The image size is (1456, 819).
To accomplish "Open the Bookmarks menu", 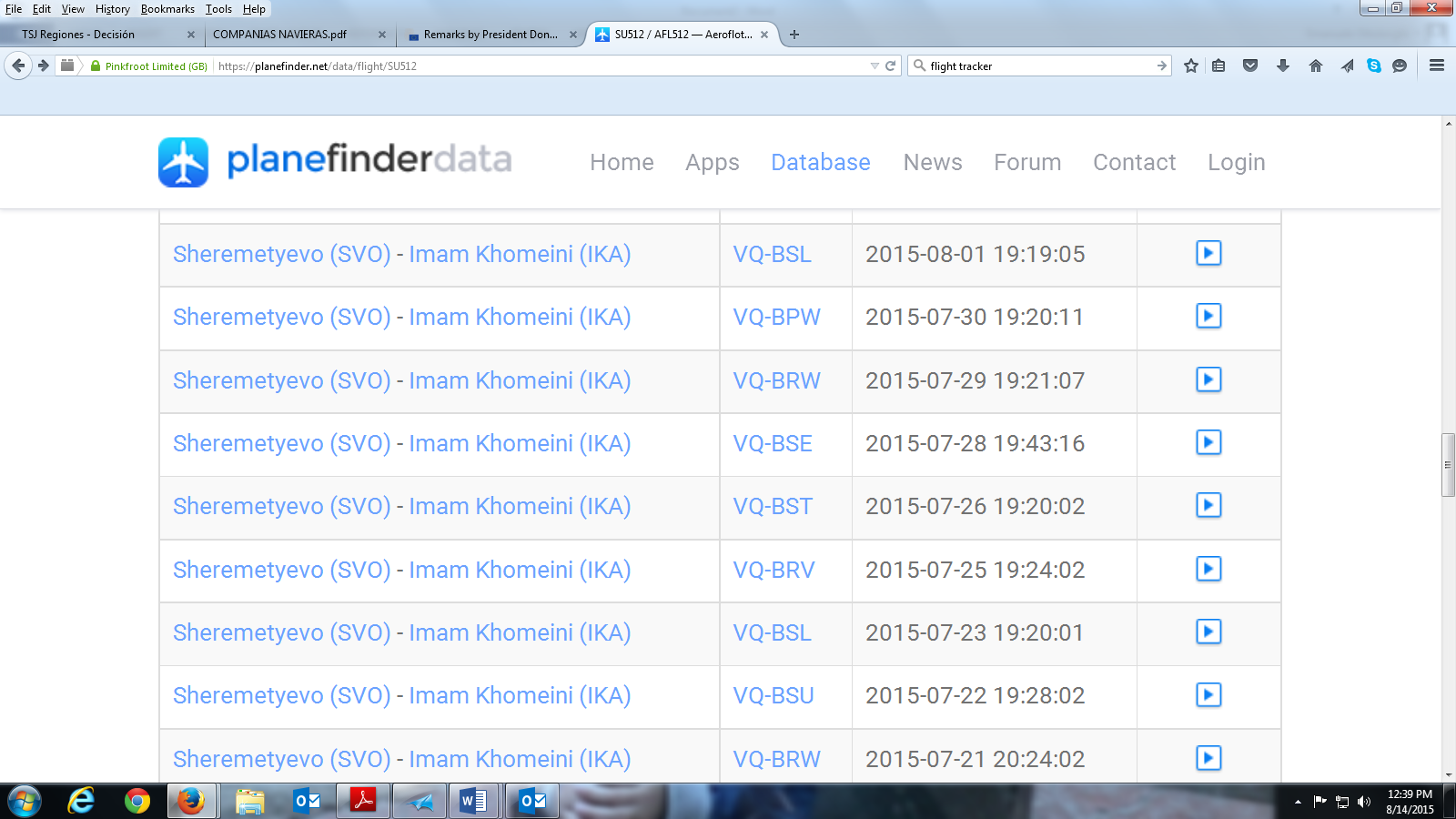I will pos(167,9).
